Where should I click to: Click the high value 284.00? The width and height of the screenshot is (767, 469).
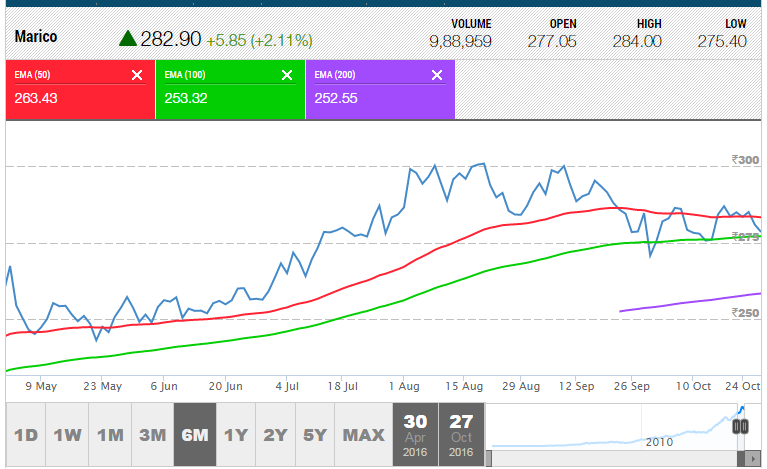tap(637, 42)
